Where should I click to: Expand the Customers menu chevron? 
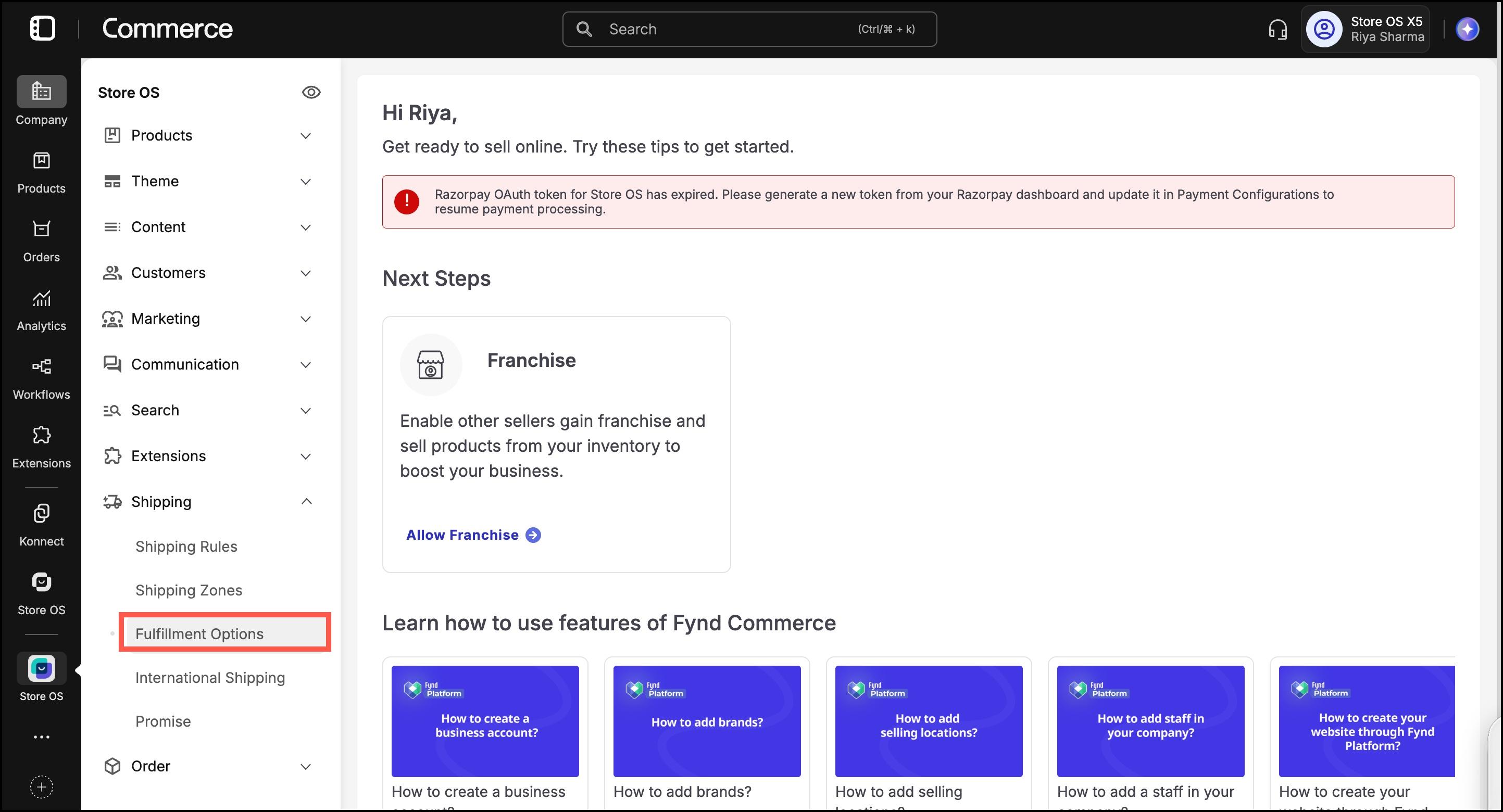click(305, 273)
